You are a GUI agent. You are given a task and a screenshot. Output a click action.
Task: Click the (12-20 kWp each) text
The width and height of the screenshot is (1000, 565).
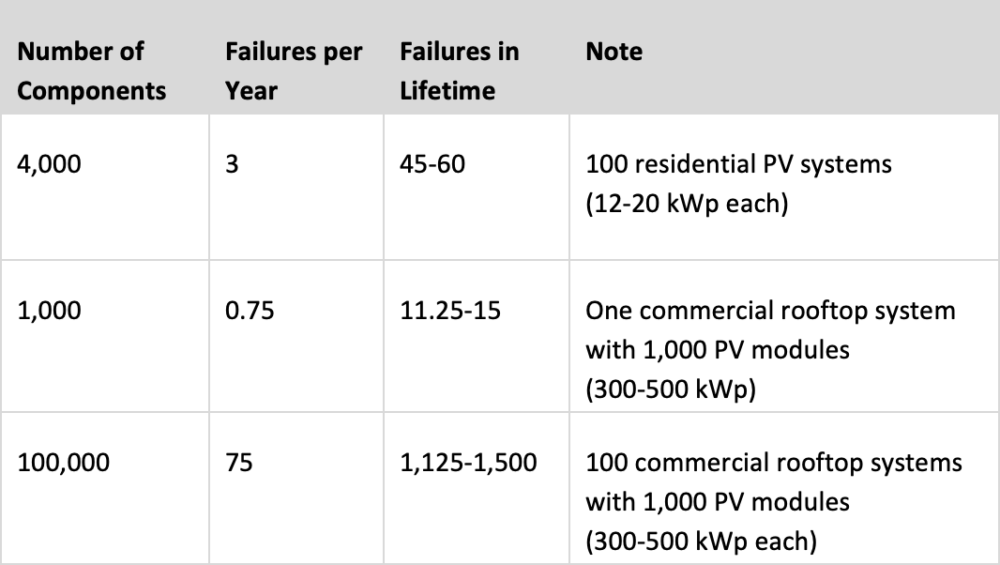click(x=687, y=203)
